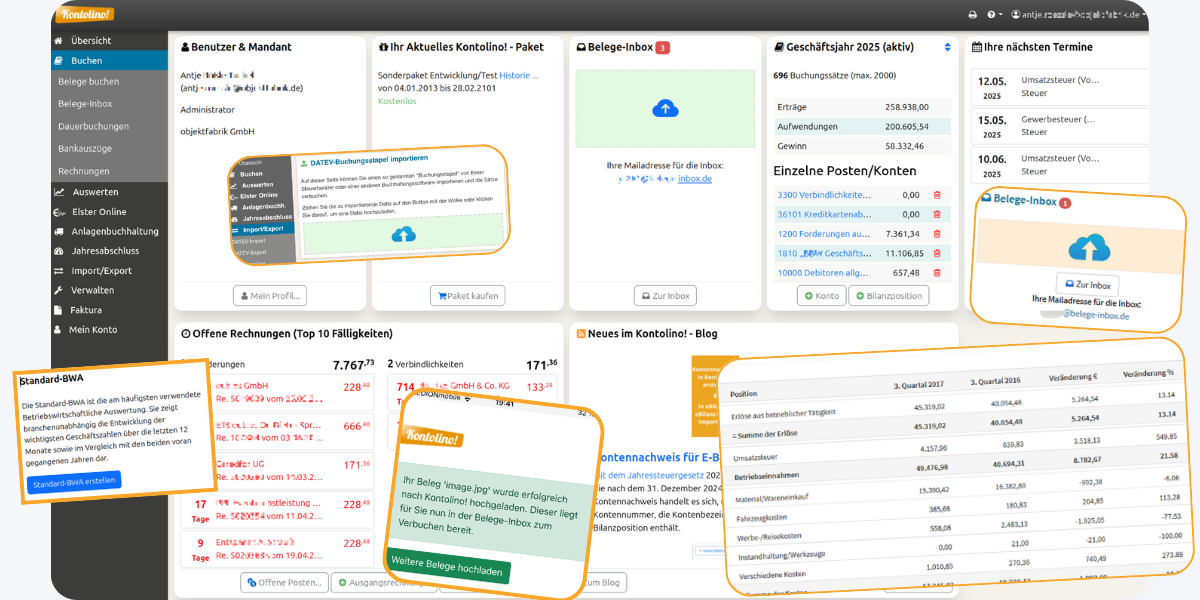Click the Paket kaufen button

point(467,296)
